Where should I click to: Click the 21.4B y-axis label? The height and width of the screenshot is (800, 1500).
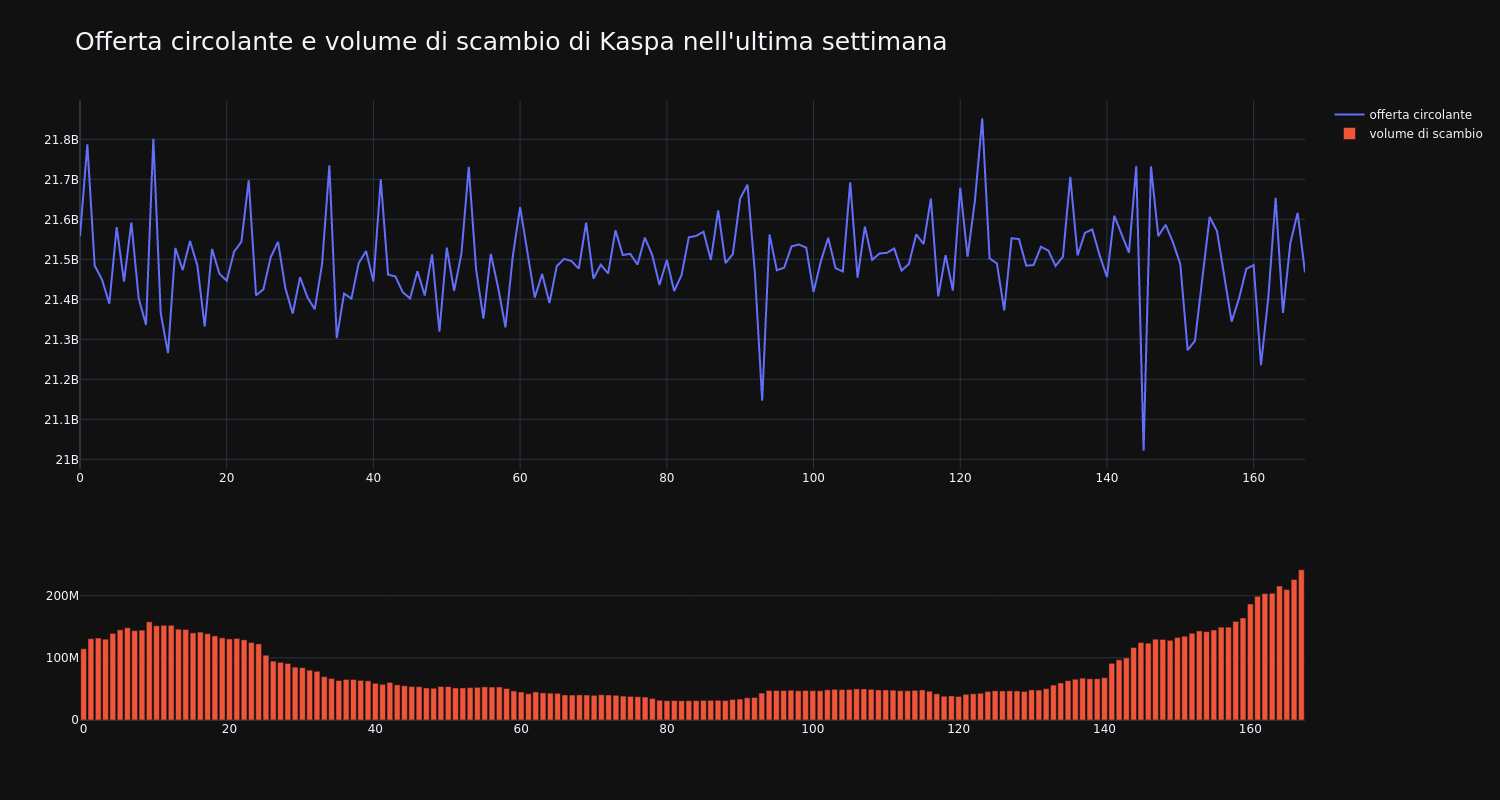[61, 300]
